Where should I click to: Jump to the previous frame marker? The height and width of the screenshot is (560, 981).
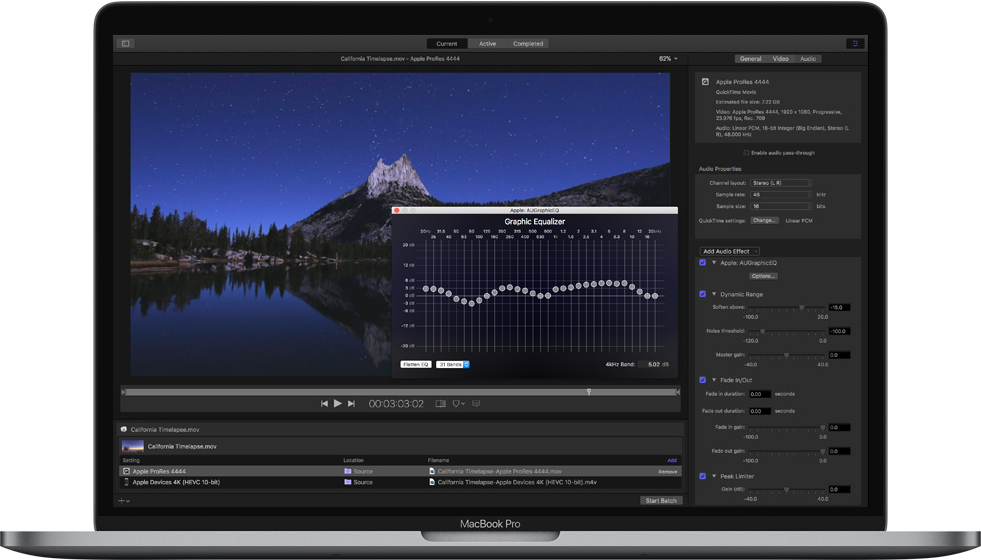click(324, 404)
